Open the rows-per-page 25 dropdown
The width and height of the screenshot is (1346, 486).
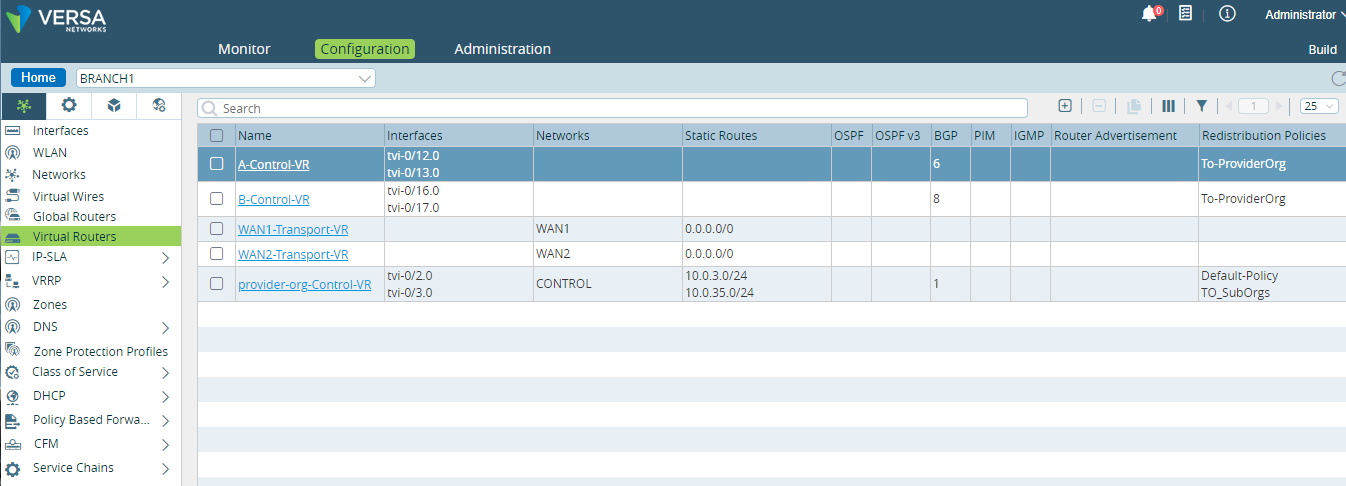[1319, 106]
